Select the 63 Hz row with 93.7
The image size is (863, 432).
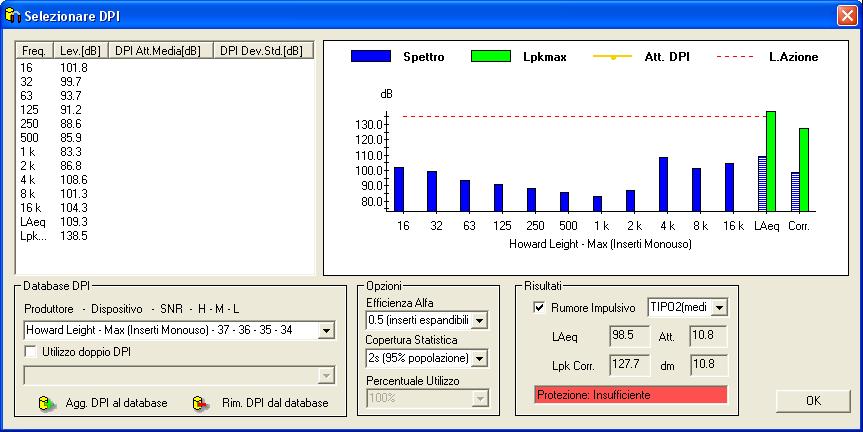click(x=165, y=96)
